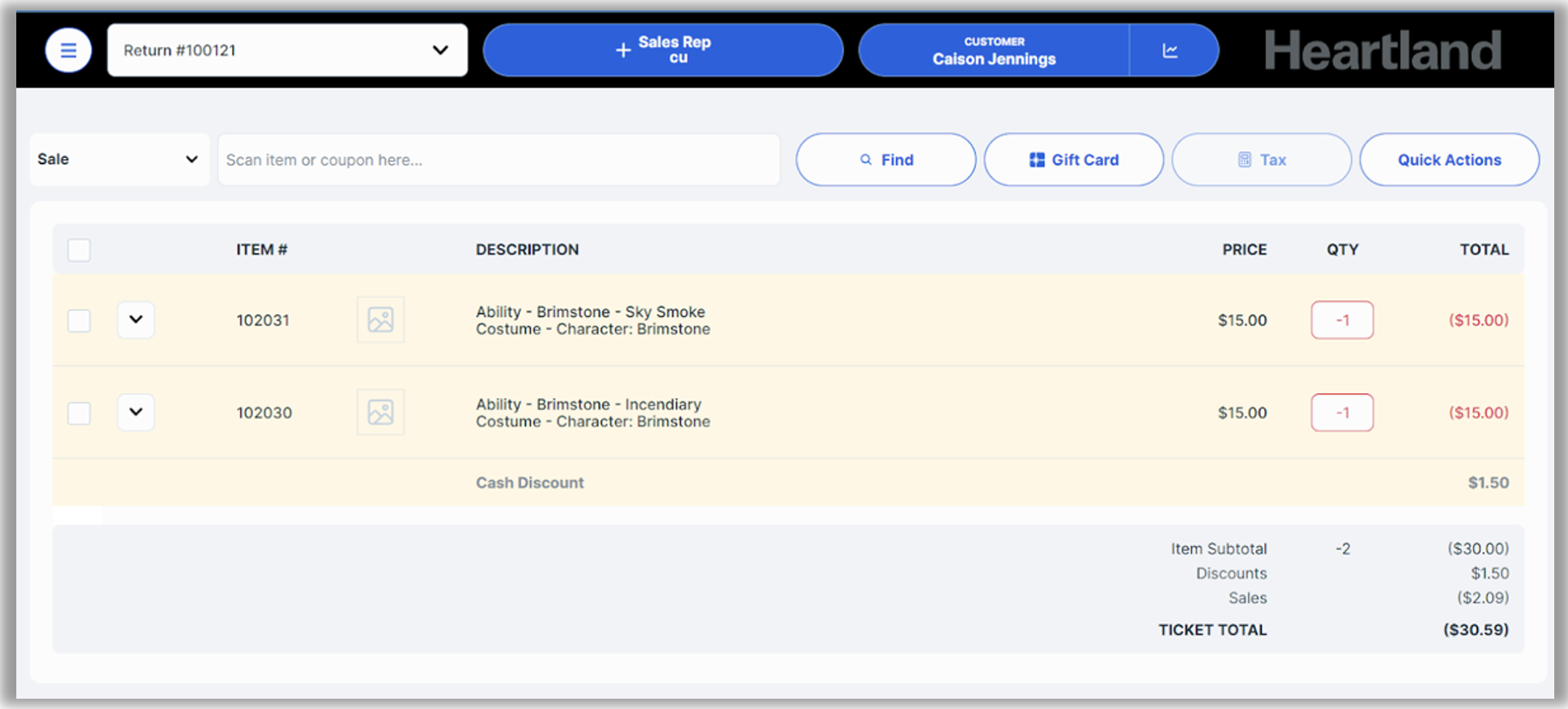Screen dimensions: 1568x709
Task: Click image placeholder for item 102031
Action: click(380, 320)
